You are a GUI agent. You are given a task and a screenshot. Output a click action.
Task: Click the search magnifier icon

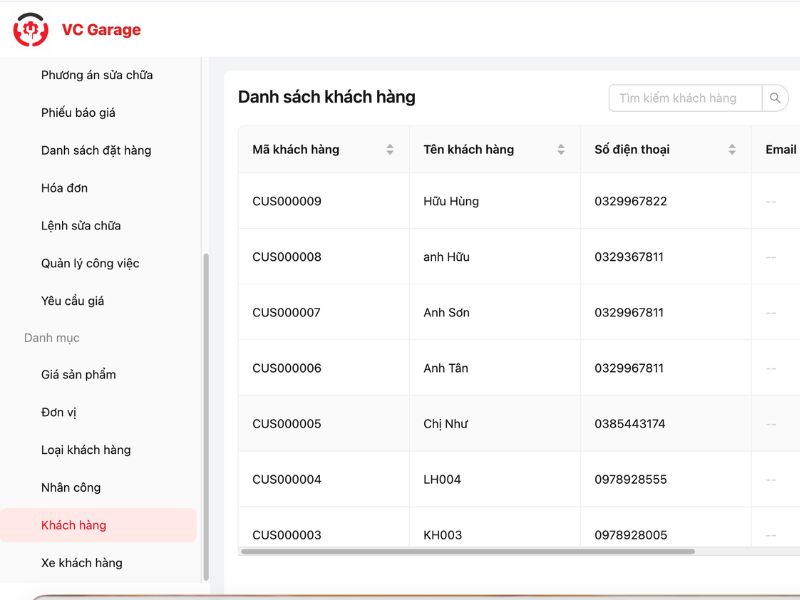point(776,97)
